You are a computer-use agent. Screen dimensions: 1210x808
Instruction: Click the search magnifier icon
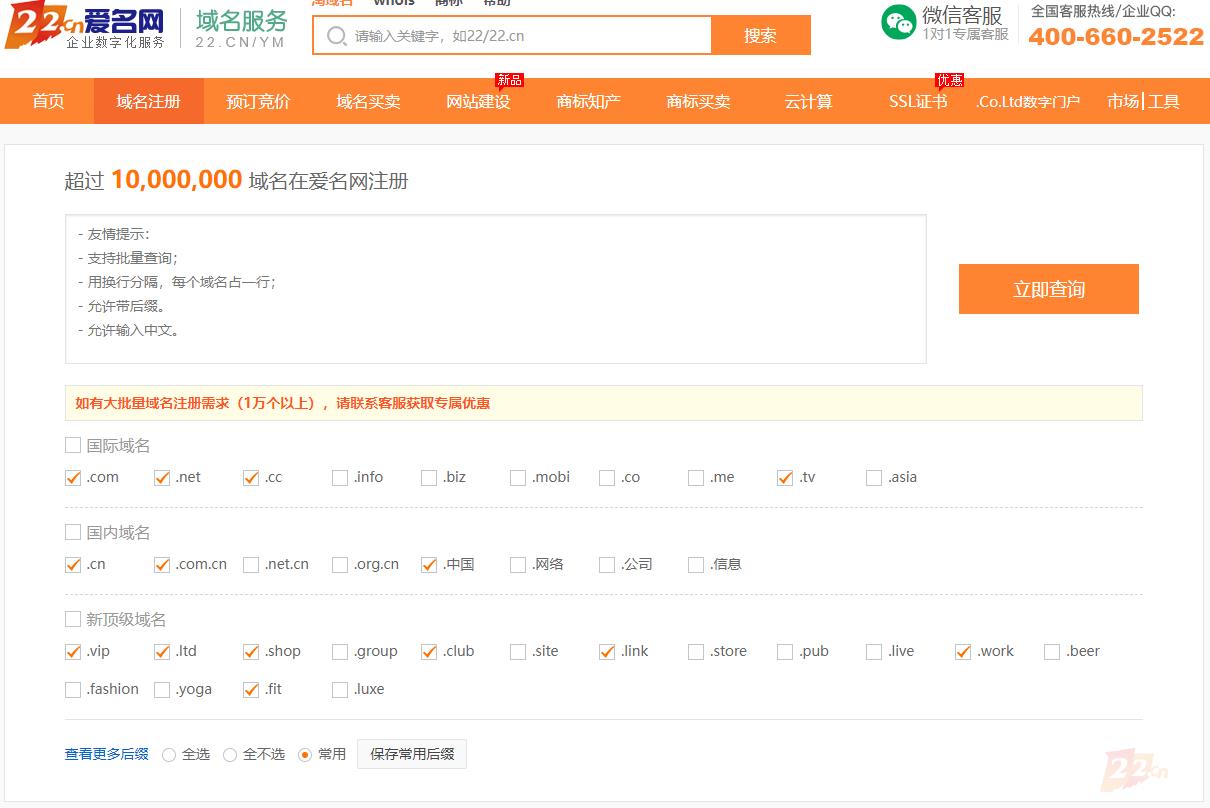click(337, 36)
